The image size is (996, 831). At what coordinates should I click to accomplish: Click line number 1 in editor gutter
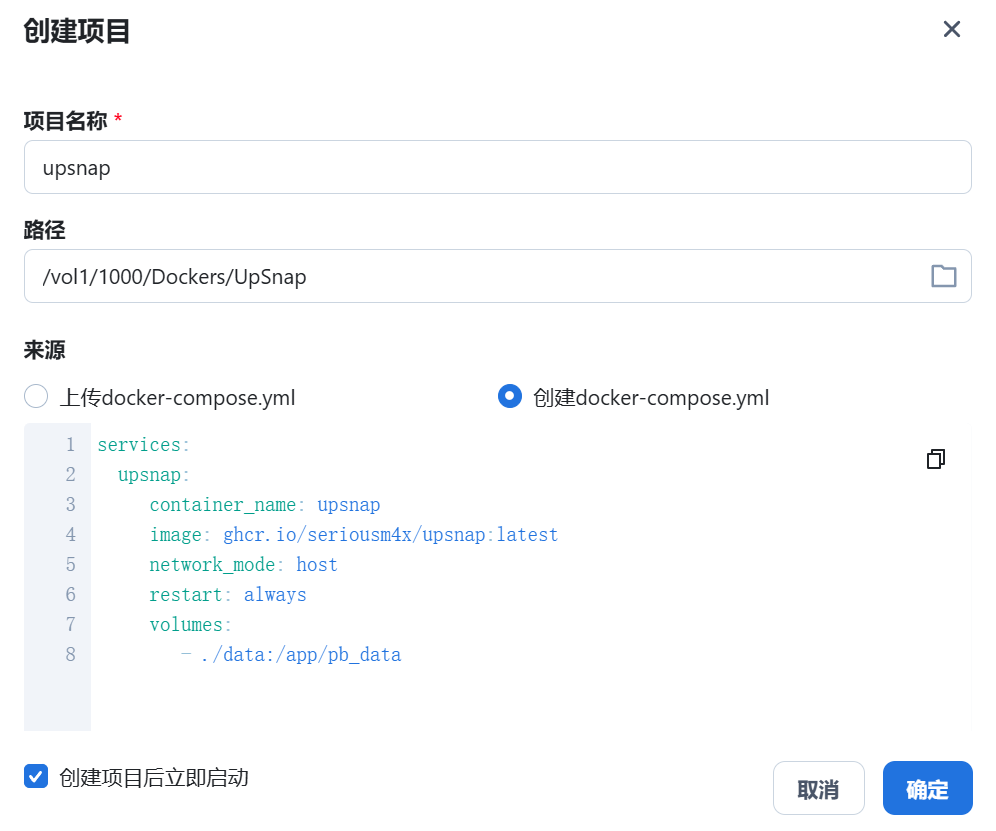coord(71,445)
